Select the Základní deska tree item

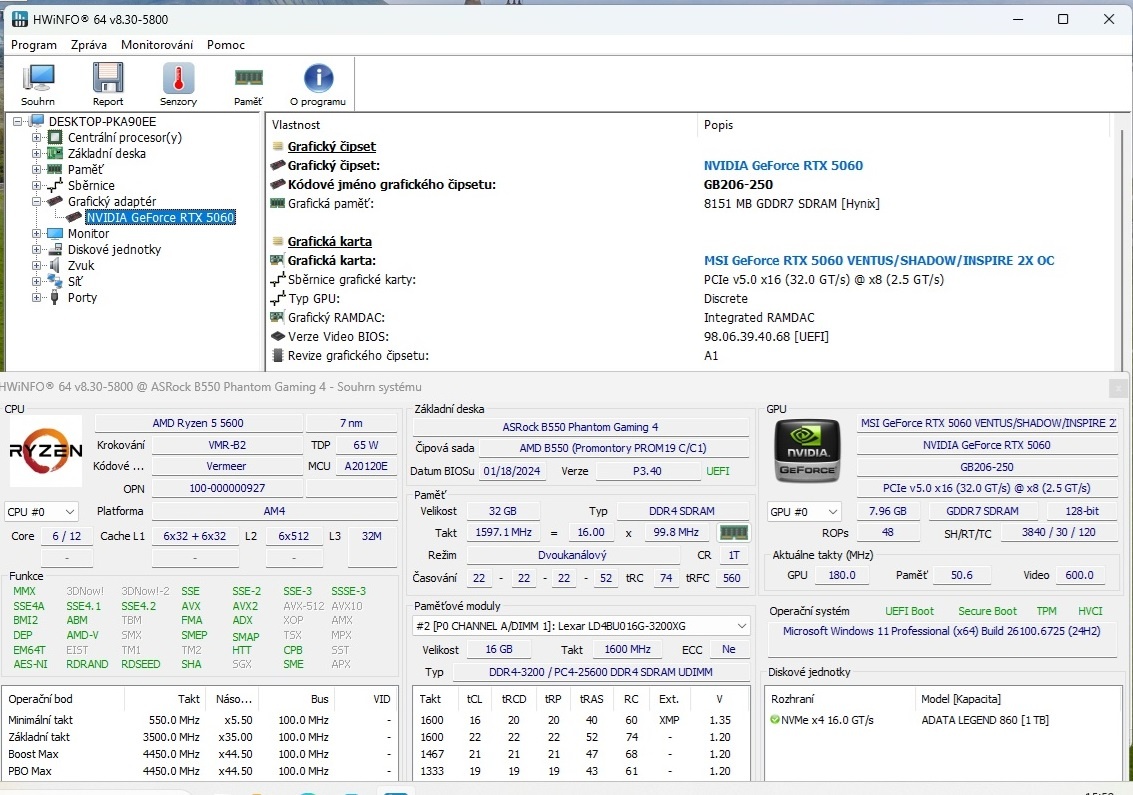[106, 154]
